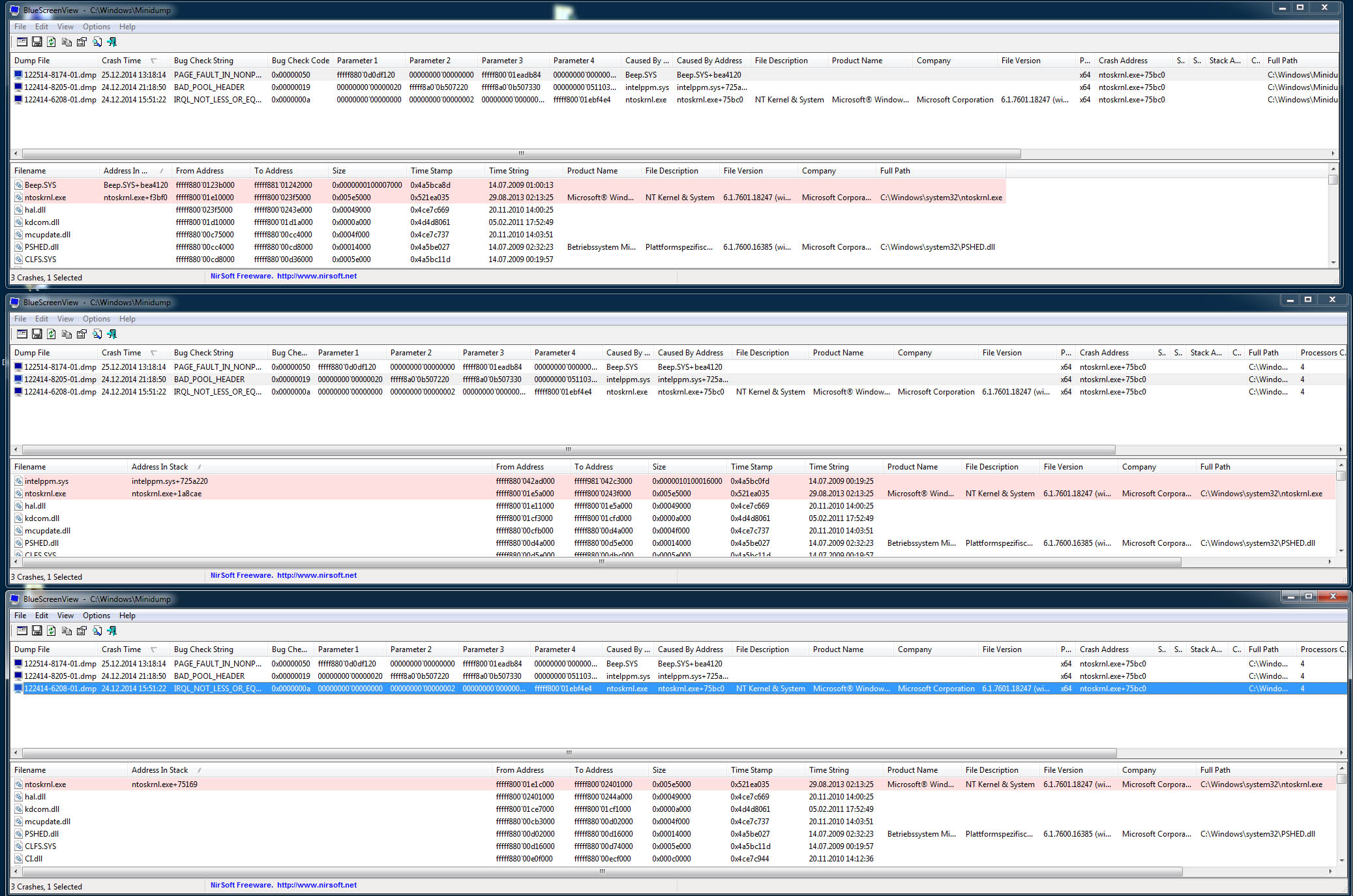Screen dimensions: 1353x896
Task: Select intelppm.sys row in middle window's lower pane
Action: click(x=46, y=481)
